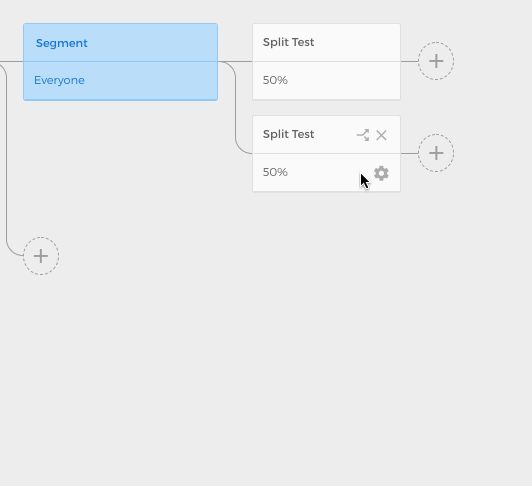
Task: Select first Split Test title
Action: (x=288, y=42)
